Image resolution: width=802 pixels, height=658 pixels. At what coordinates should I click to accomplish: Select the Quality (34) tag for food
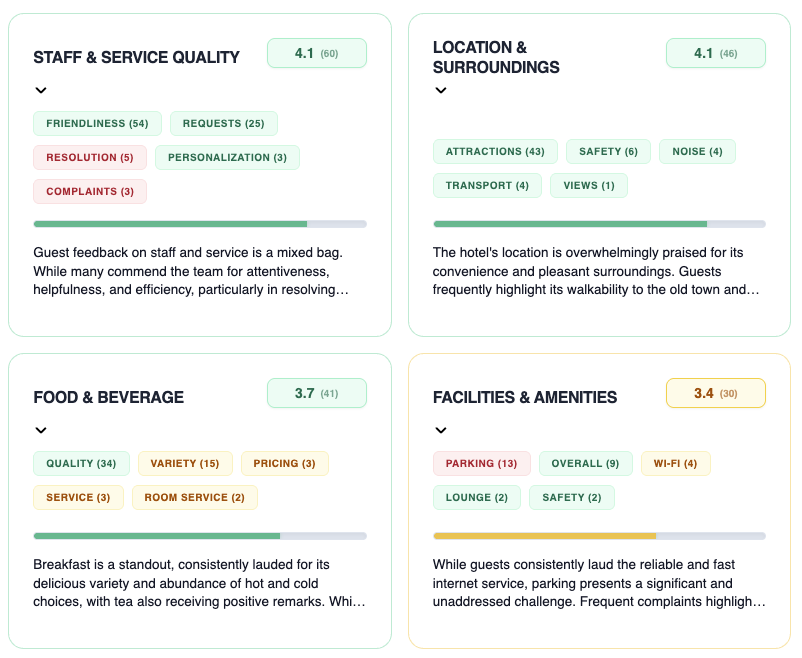coord(81,463)
